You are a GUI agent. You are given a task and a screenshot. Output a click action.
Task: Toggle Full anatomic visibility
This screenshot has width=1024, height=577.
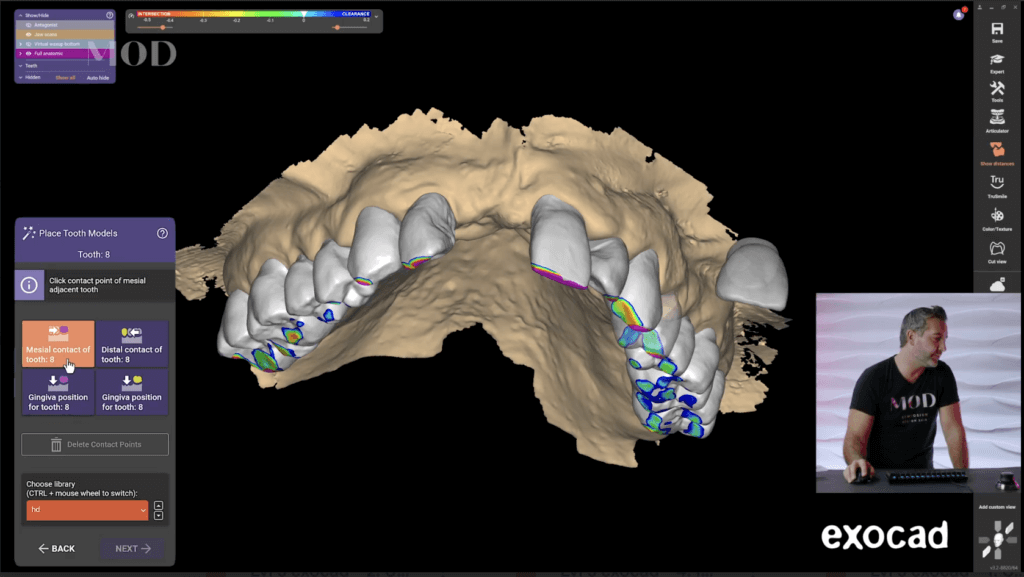28,53
